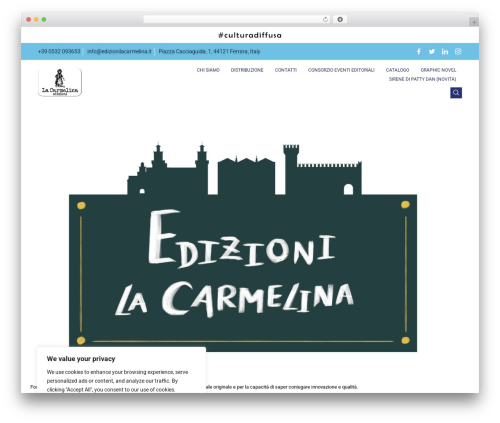Click the We value your privacy heading
The height and width of the screenshot is (423, 500).
(81, 359)
